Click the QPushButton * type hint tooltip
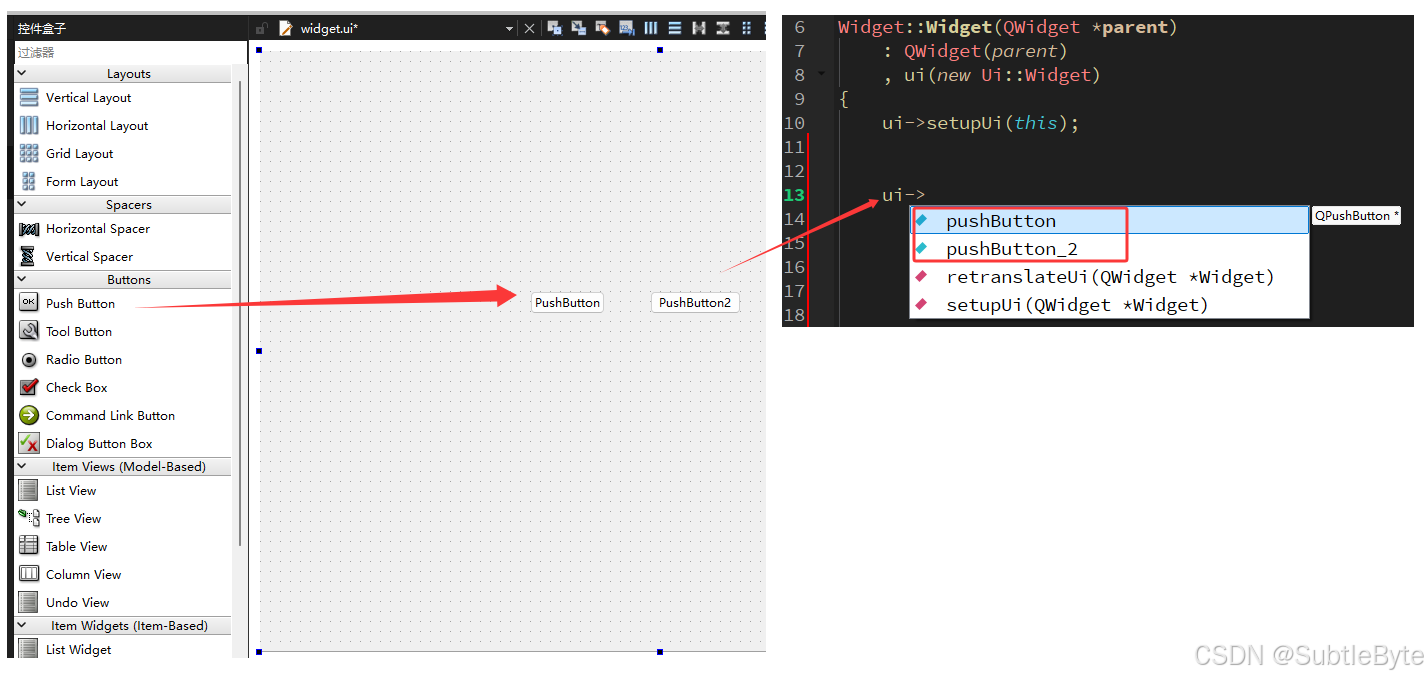1428x681 pixels. point(1356,216)
